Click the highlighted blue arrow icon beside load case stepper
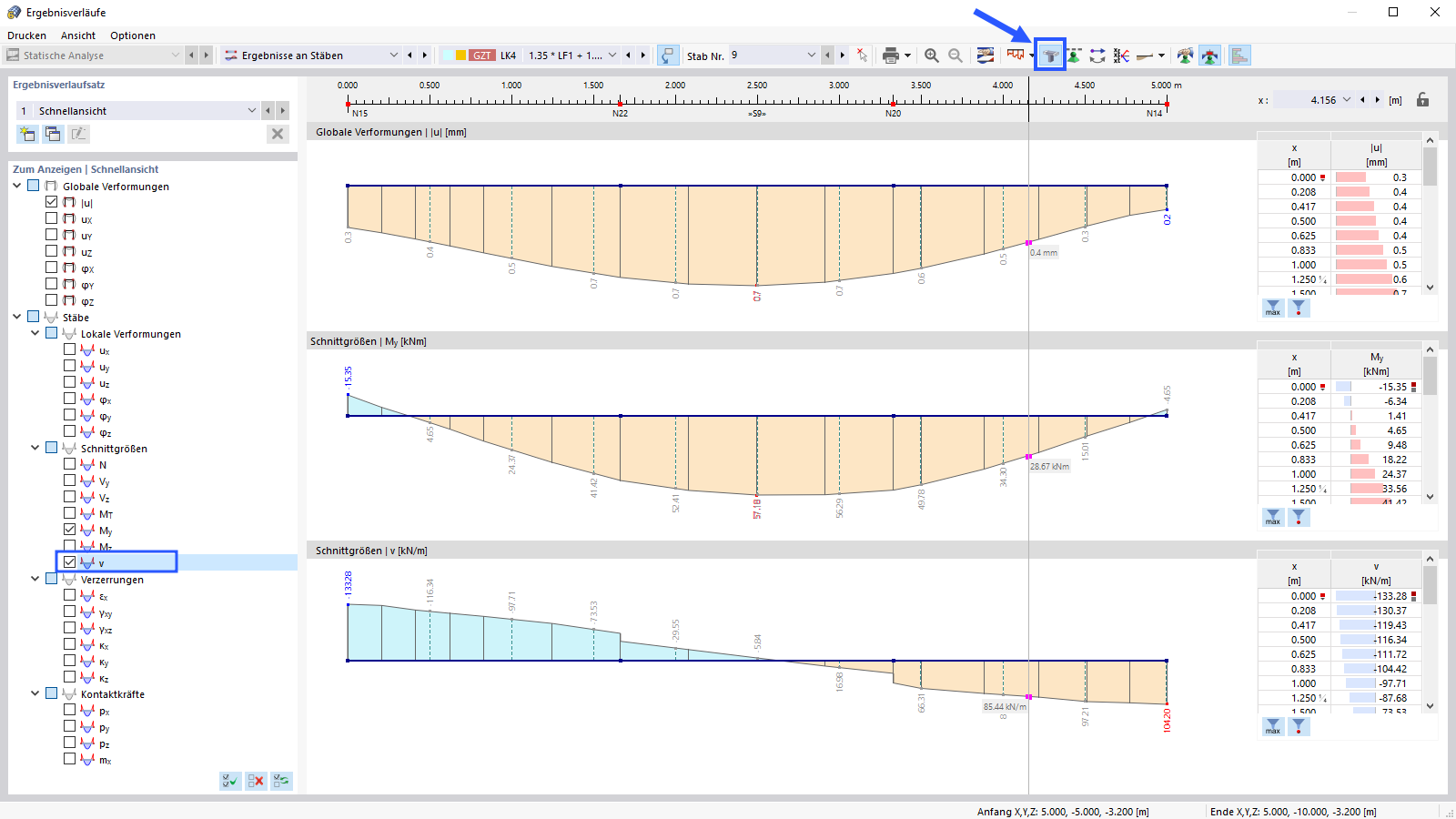Image resolution: width=1456 pixels, height=819 pixels. point(668,56)
